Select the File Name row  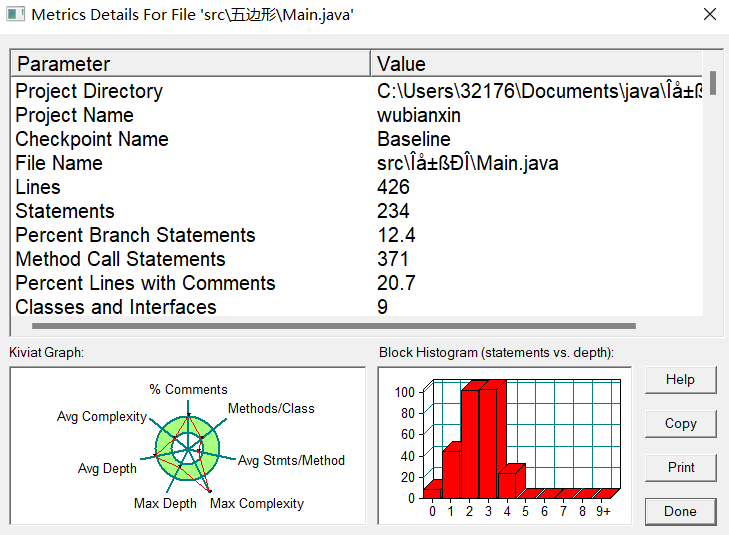click(x=357, y=163)
